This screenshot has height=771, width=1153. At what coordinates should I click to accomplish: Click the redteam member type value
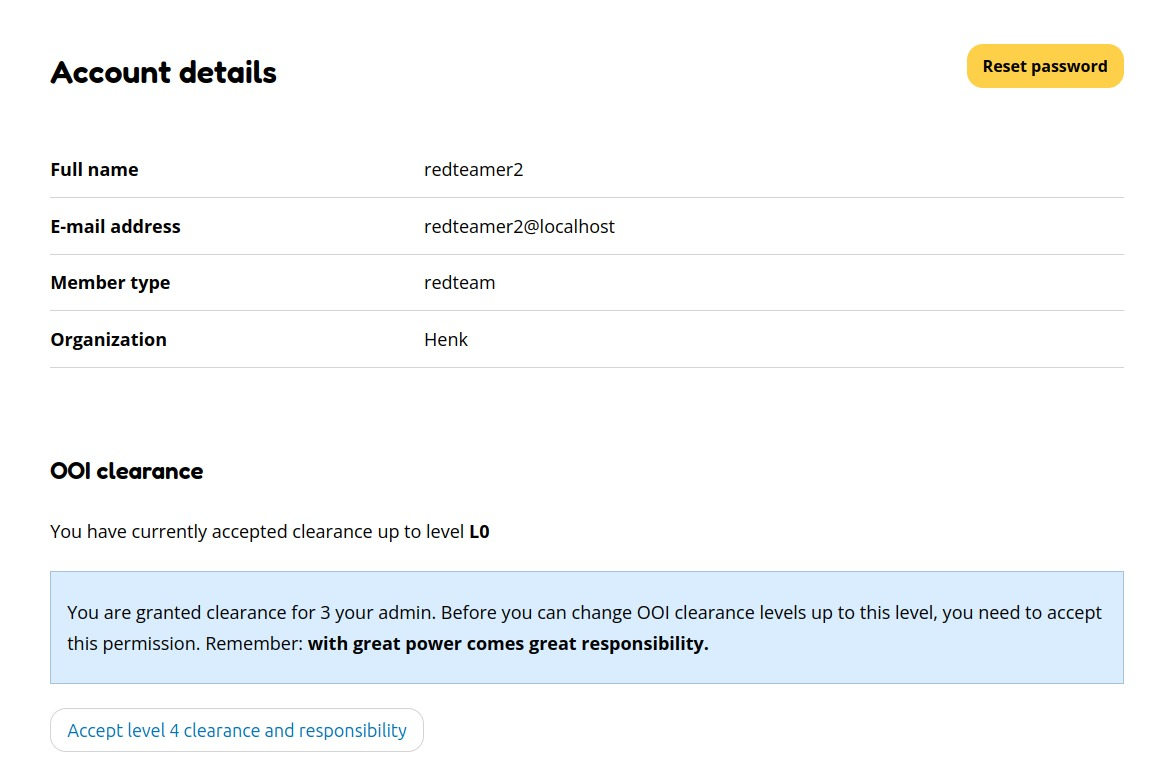460,282
